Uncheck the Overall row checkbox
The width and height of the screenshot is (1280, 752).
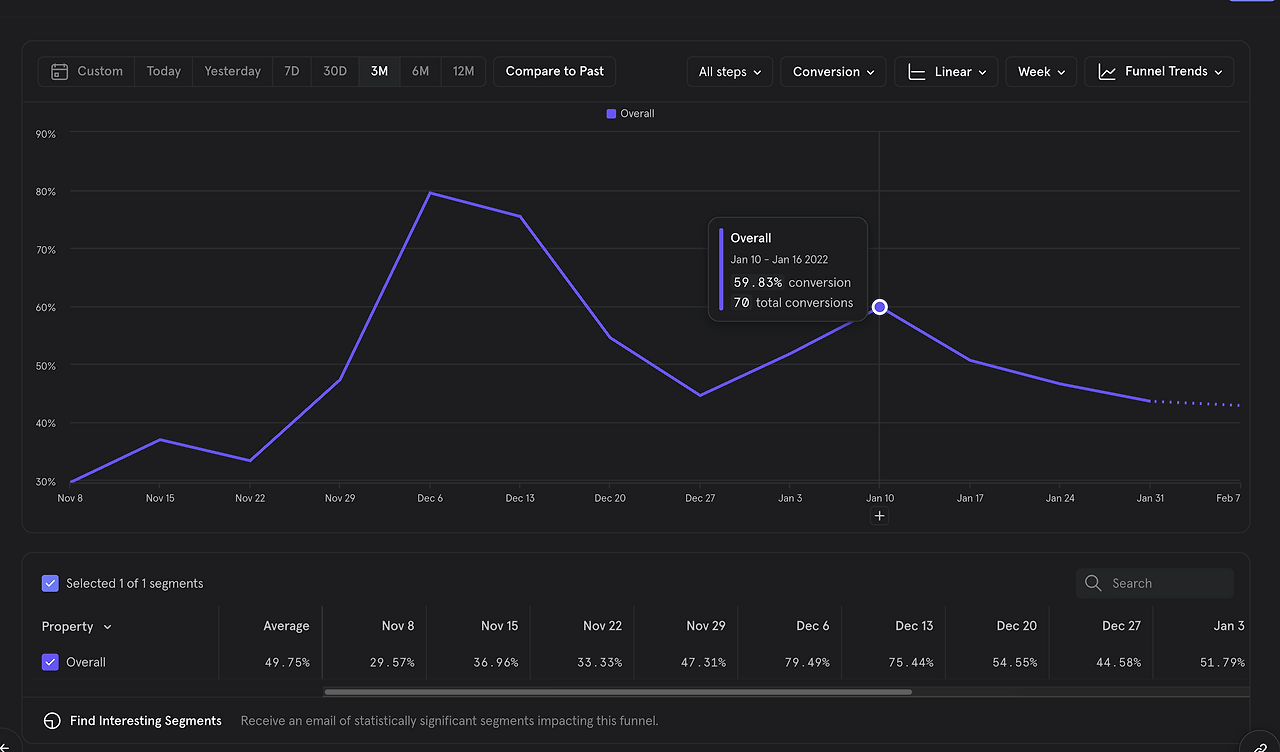pyautogui.click(x=50, y=662)
